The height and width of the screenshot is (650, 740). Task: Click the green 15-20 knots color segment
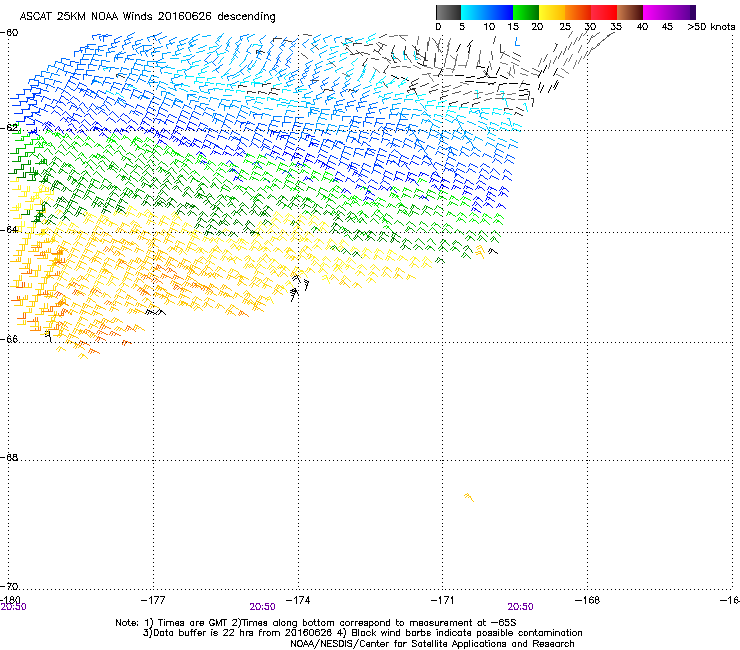point(526,12)
